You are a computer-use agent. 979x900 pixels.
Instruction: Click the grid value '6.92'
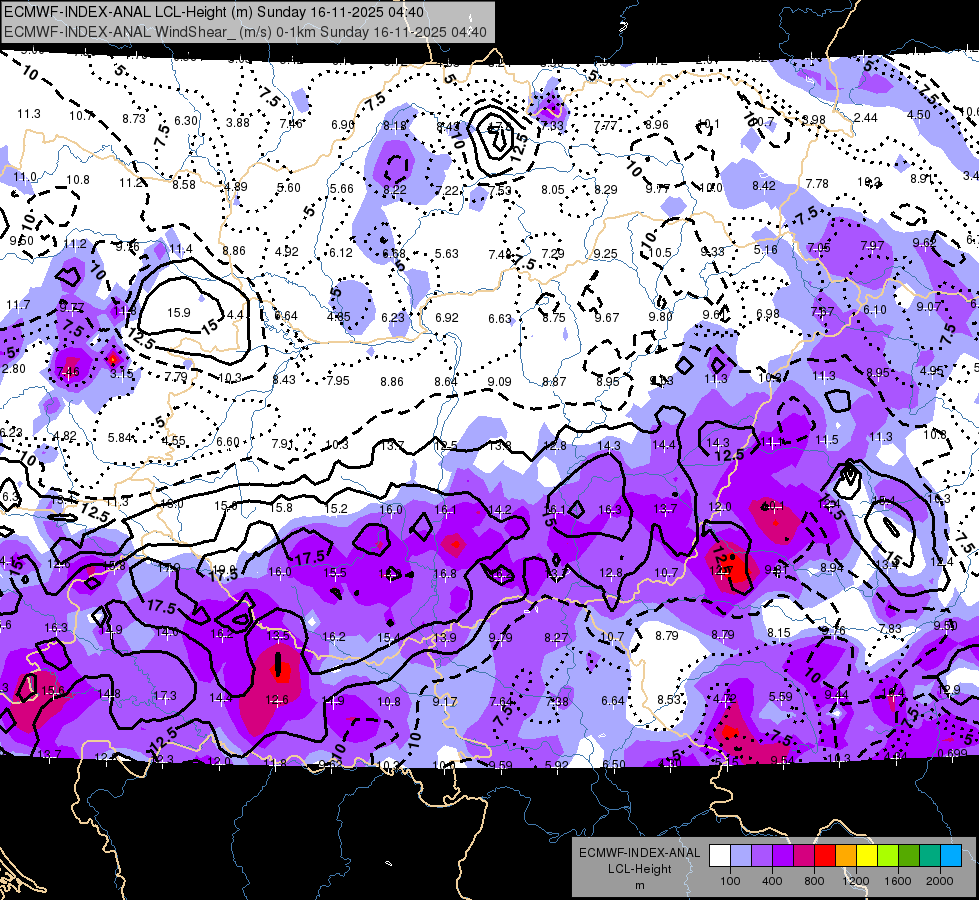(446, 318)
